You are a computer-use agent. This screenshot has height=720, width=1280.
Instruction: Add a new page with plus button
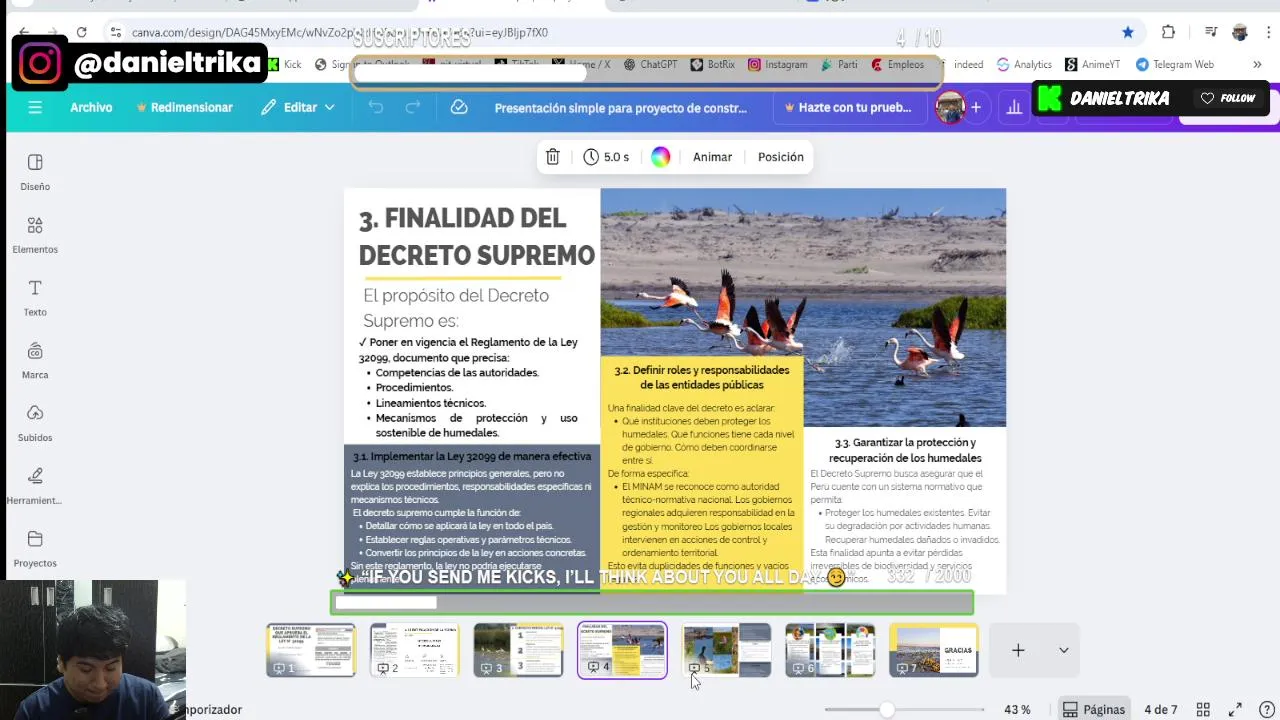[x=1018, y=650]
